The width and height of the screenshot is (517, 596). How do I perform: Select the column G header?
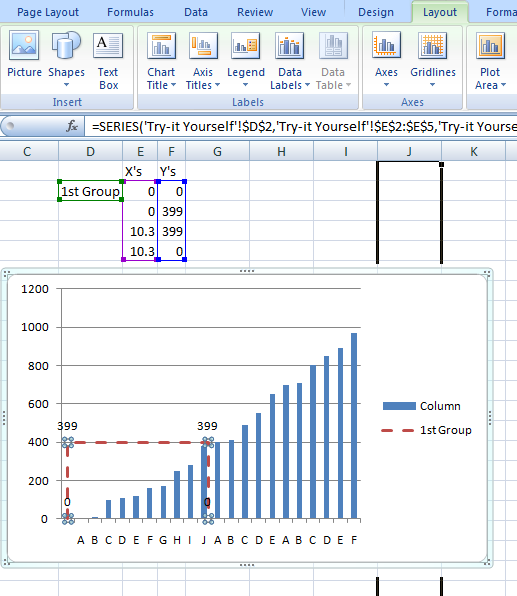(x=217, y=152)
